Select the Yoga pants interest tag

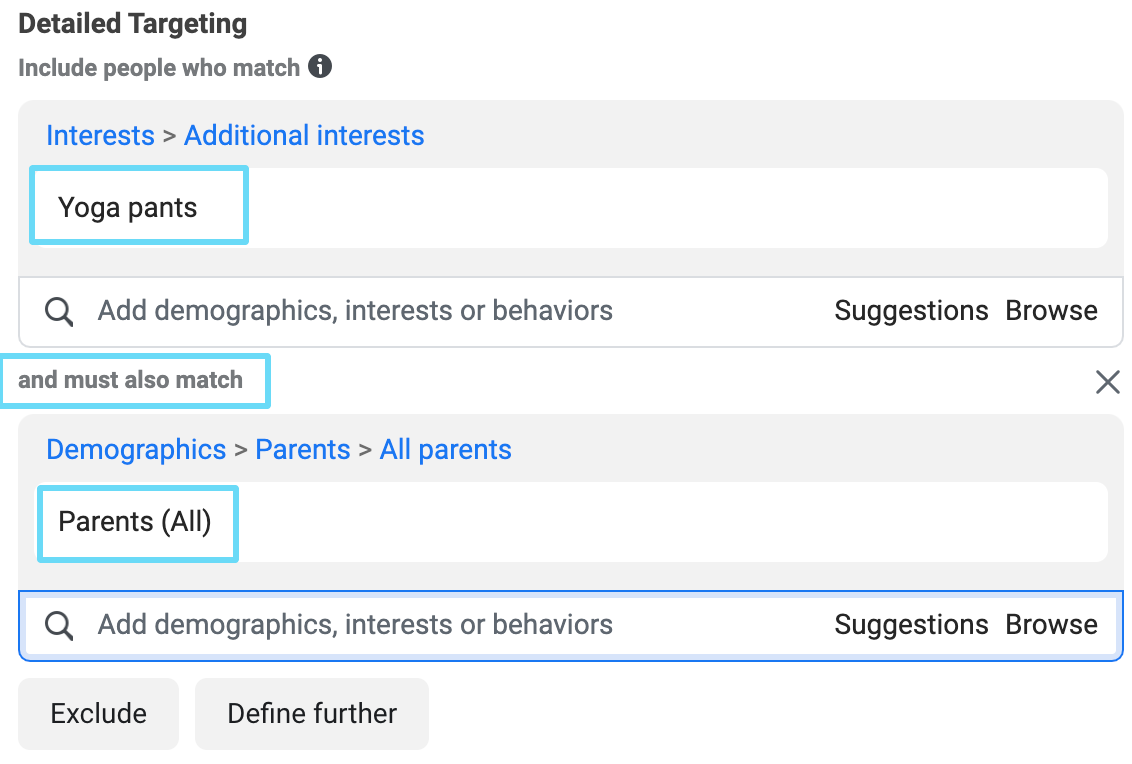pyautogui.click(x=139, y=205)
